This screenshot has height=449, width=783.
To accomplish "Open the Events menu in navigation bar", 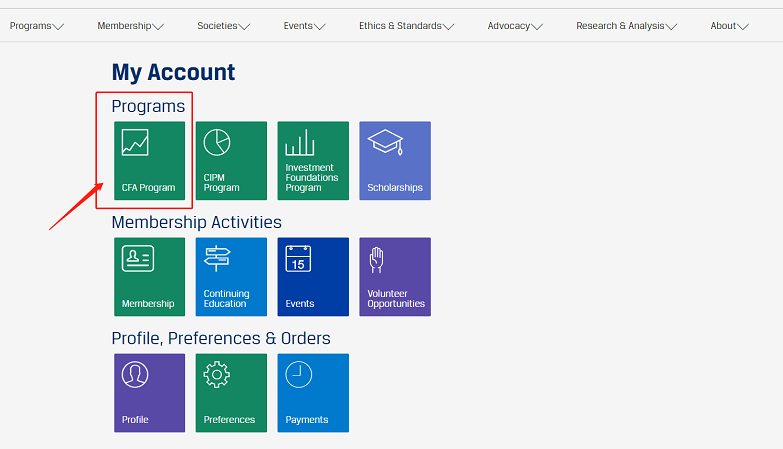I will tap(304, 26).
